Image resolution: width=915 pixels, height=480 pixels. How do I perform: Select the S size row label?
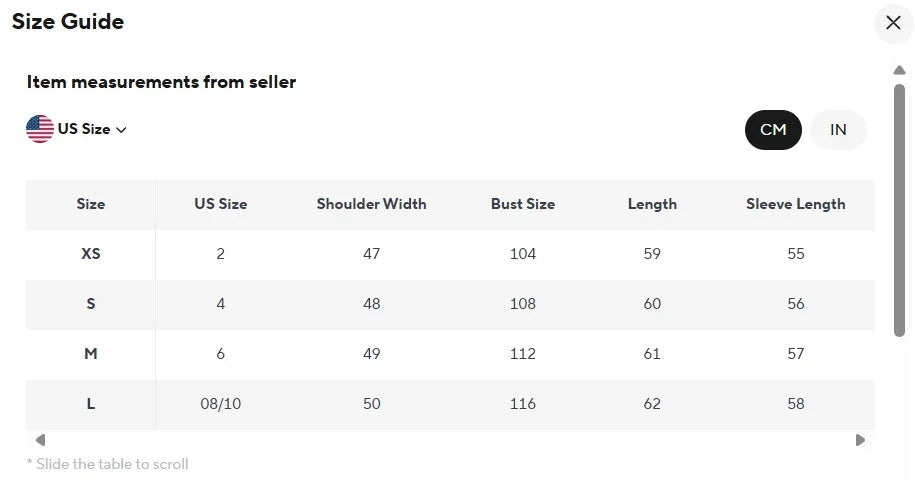91,304
